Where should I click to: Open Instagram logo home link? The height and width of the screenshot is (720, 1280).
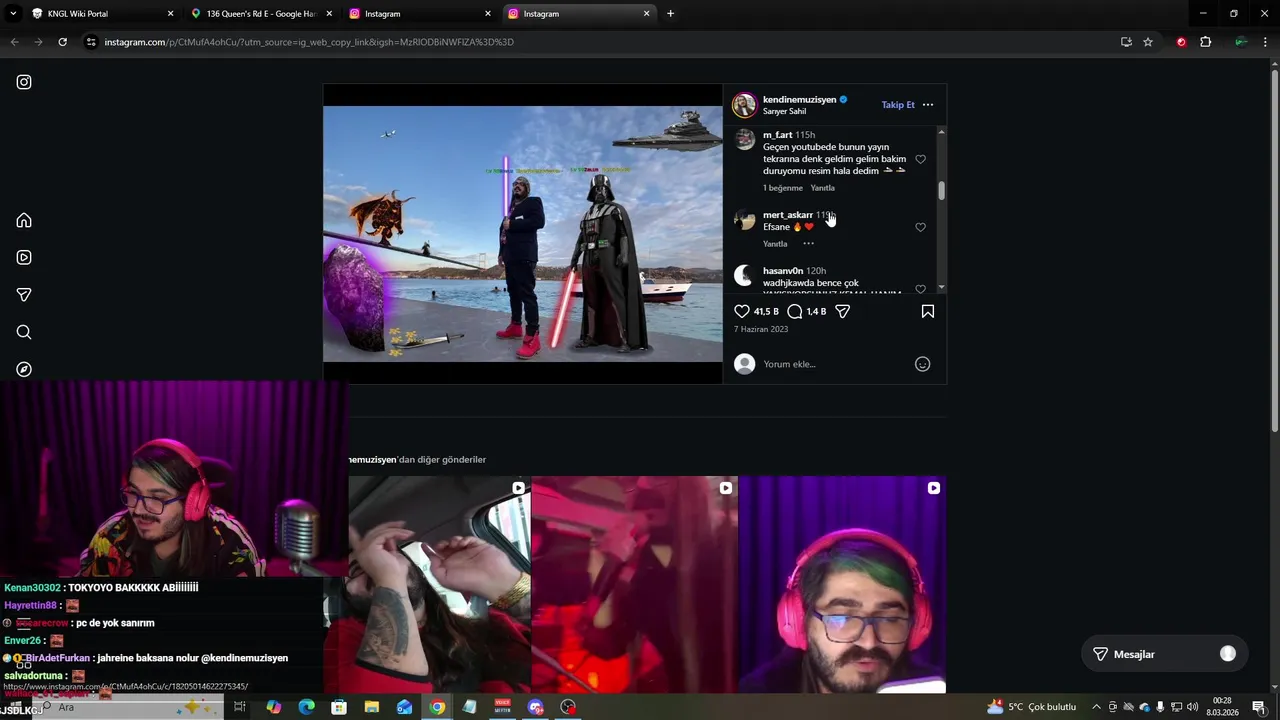pos(24,82)
